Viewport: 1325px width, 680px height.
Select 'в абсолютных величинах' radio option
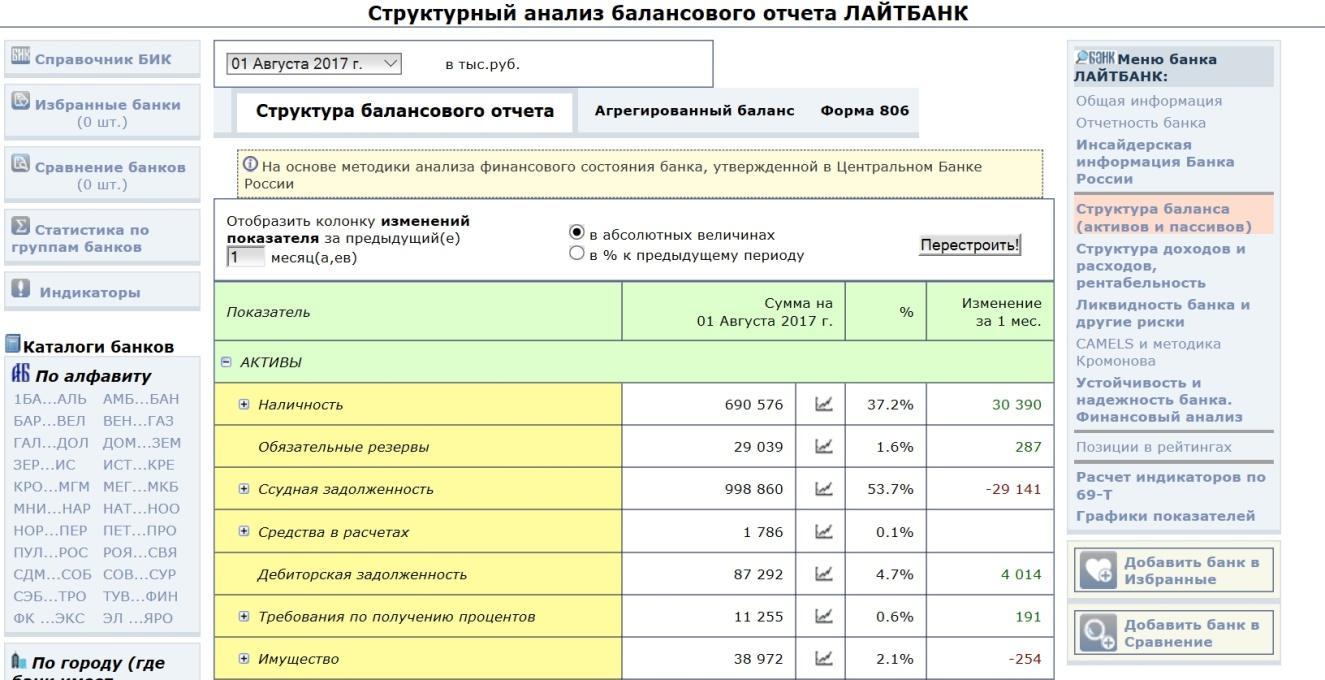(x=576, y=234)
